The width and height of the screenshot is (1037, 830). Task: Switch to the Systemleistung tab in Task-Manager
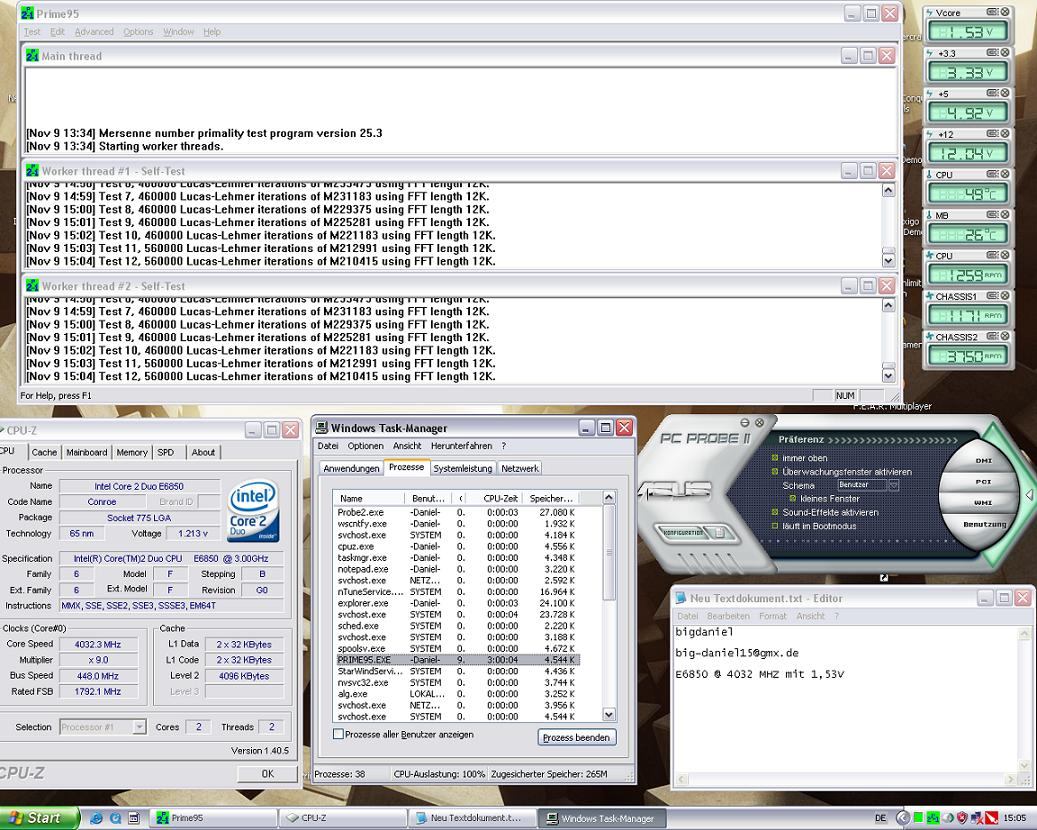tap(463, 468)
